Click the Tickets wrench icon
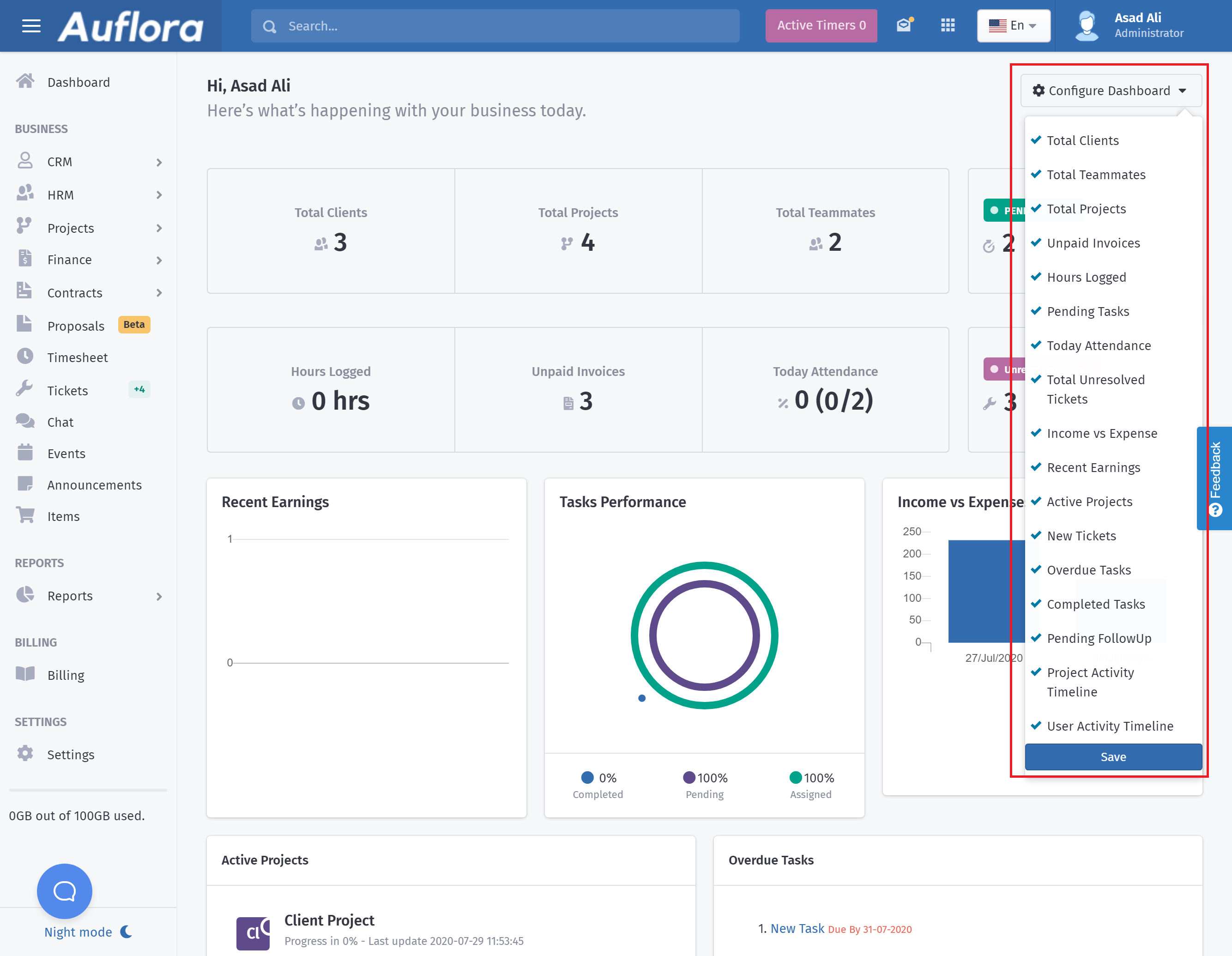 pos(24,389)
